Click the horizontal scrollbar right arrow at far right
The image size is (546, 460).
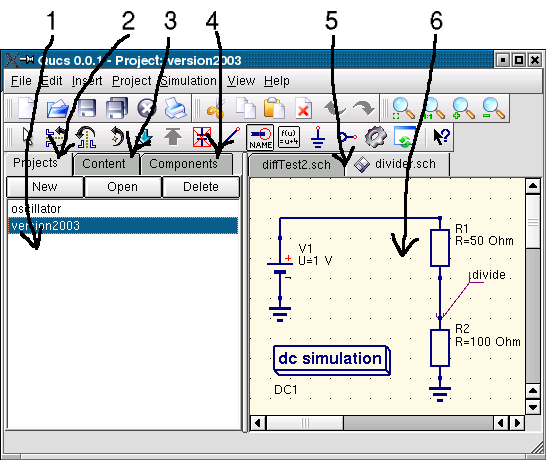coord(517,423)
